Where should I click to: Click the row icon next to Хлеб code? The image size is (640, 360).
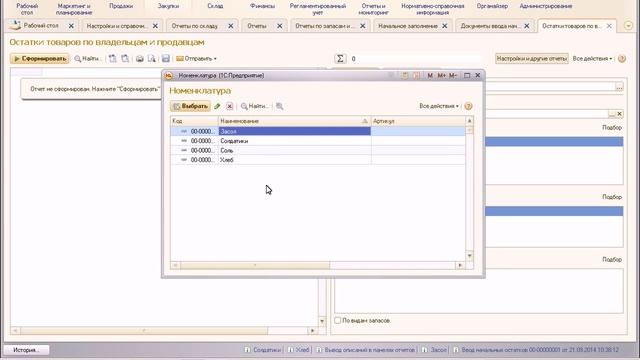coord(184,160)
